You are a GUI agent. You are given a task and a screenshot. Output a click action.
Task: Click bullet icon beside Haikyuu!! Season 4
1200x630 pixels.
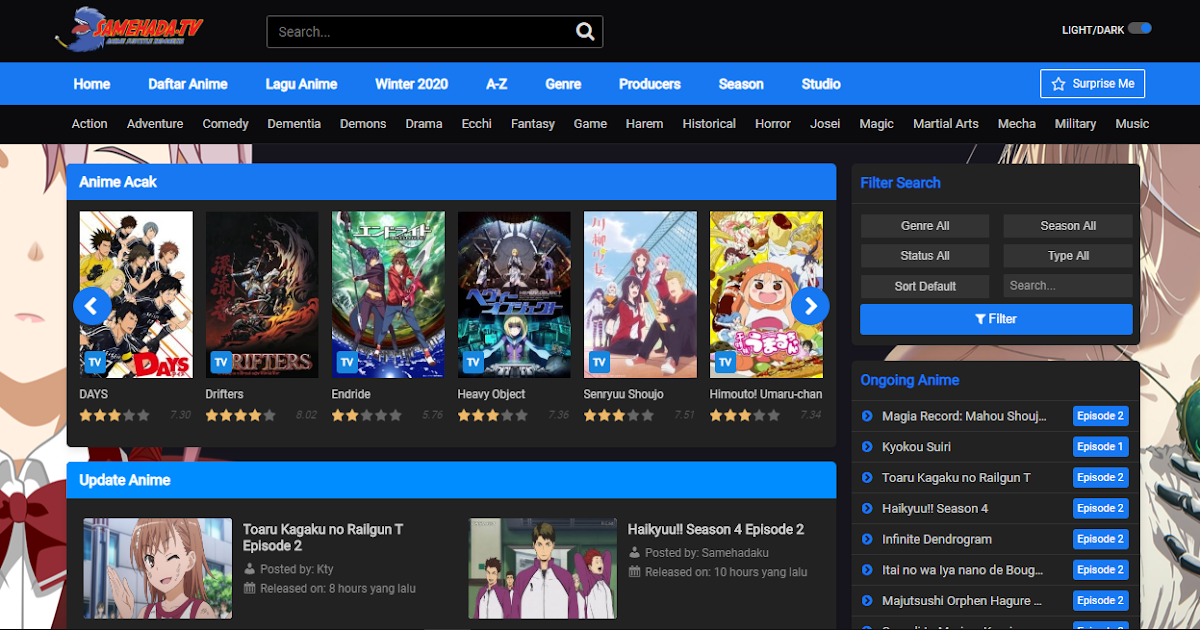pyautogui.click(x=868, y=508)
